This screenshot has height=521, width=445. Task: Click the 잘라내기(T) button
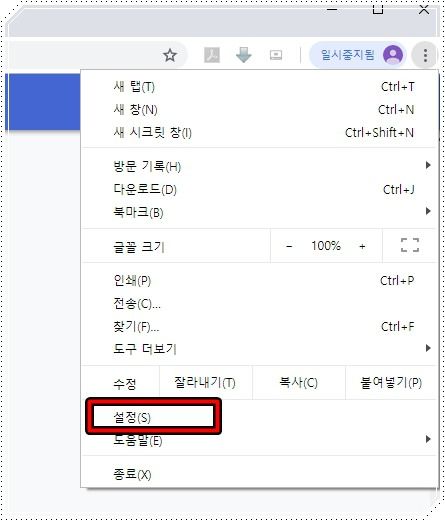(206, 382)
